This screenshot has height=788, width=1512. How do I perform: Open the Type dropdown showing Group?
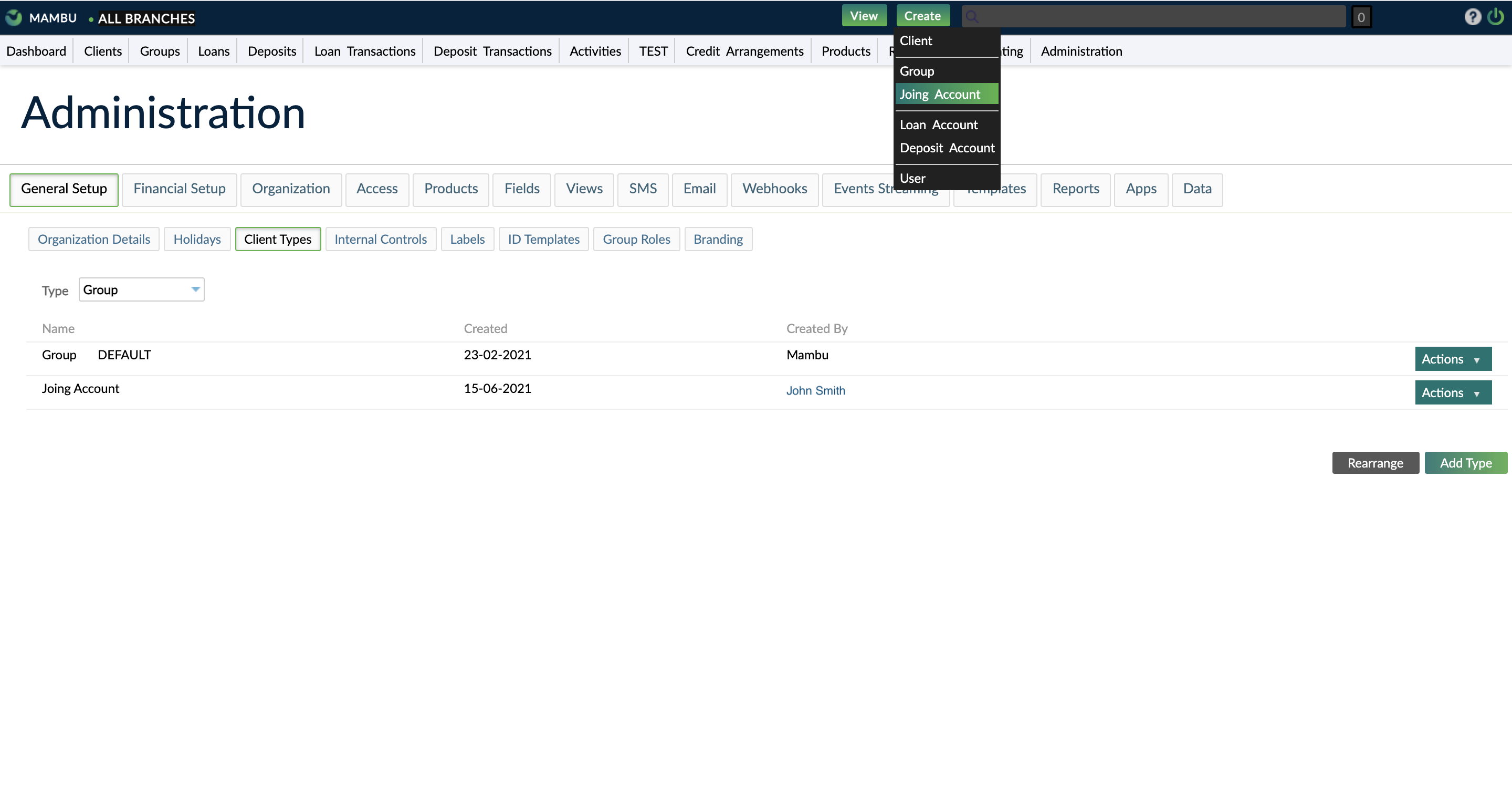click(x=141, y=289)
